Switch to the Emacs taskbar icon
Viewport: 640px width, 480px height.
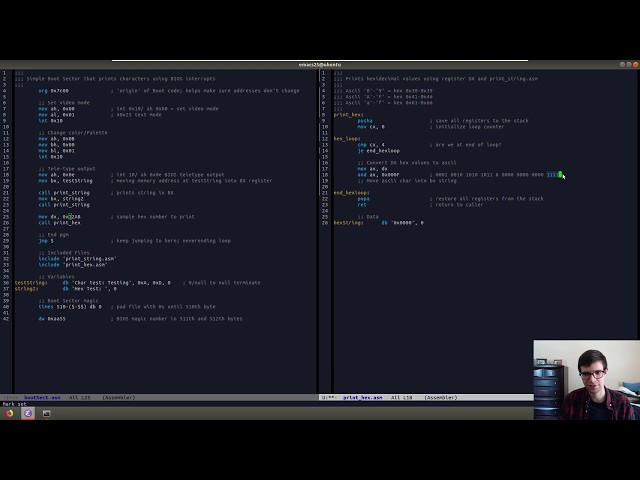coord(28,413)
